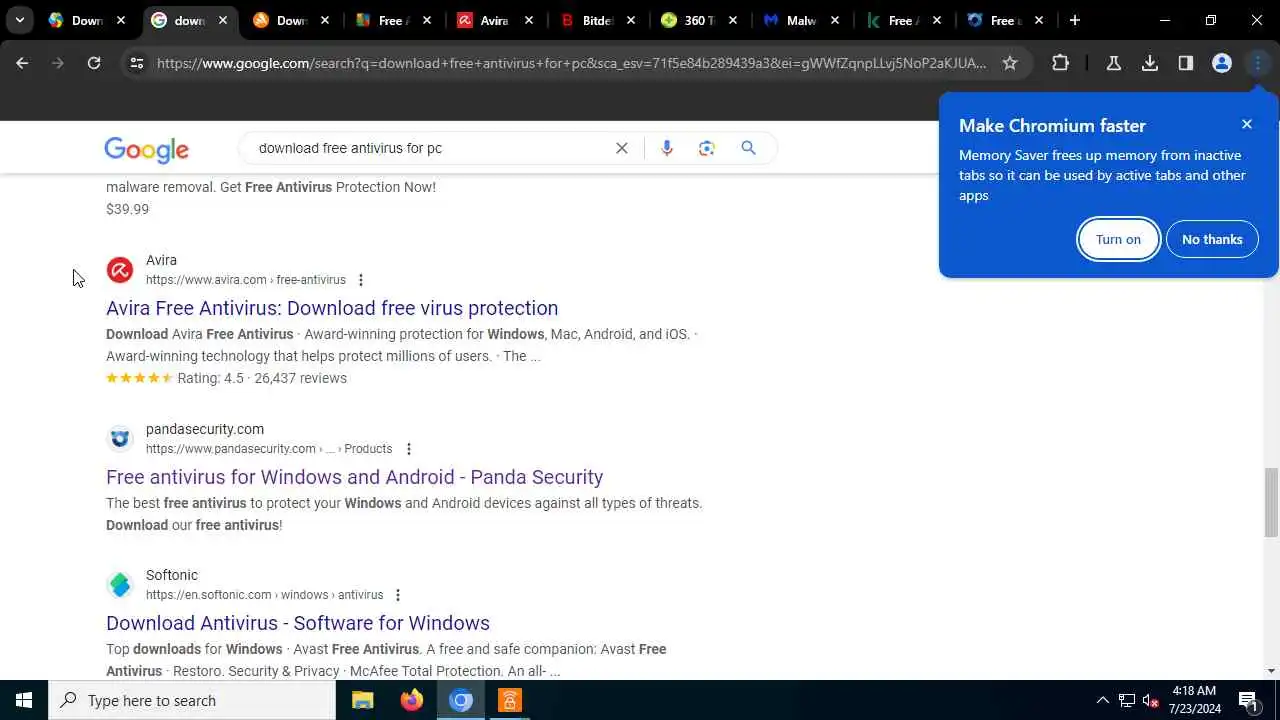1280x720 pixels.
Task: Click the address bar URL
Action: pyautogui.click(x=571, y=63)
